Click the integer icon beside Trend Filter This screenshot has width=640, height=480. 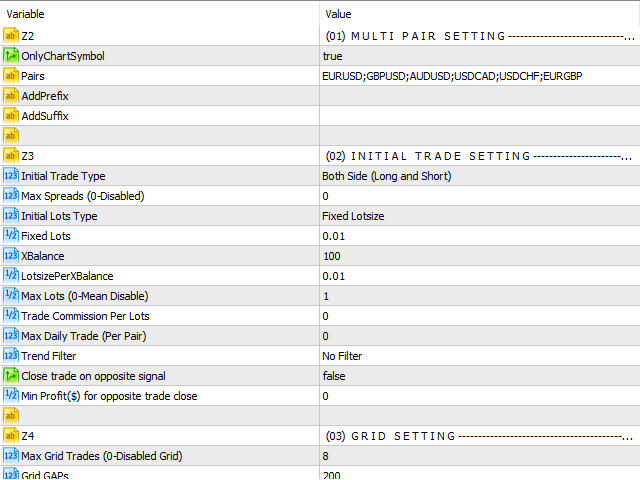point(11,356)
